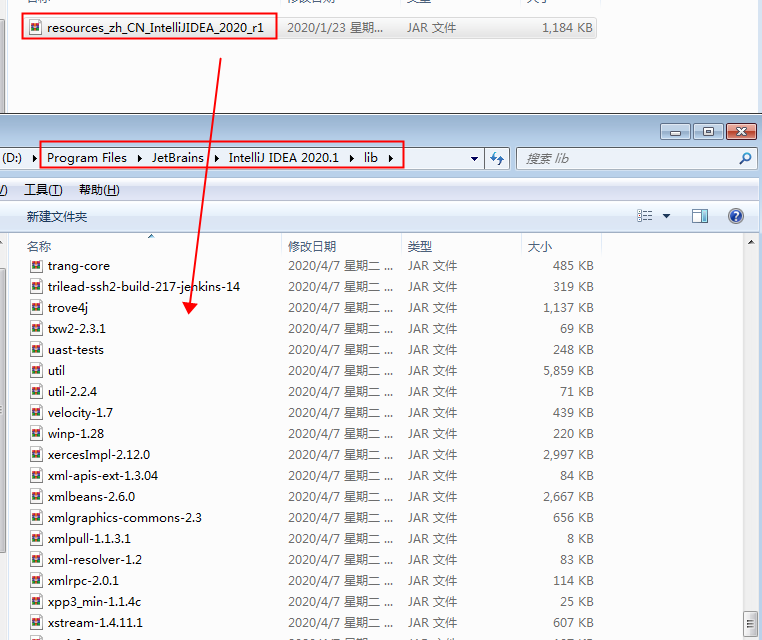Image resolution: width=762 pixels, height=640 pixels.
Task: Open the help icon in toolbar
Action: [736, 216]
